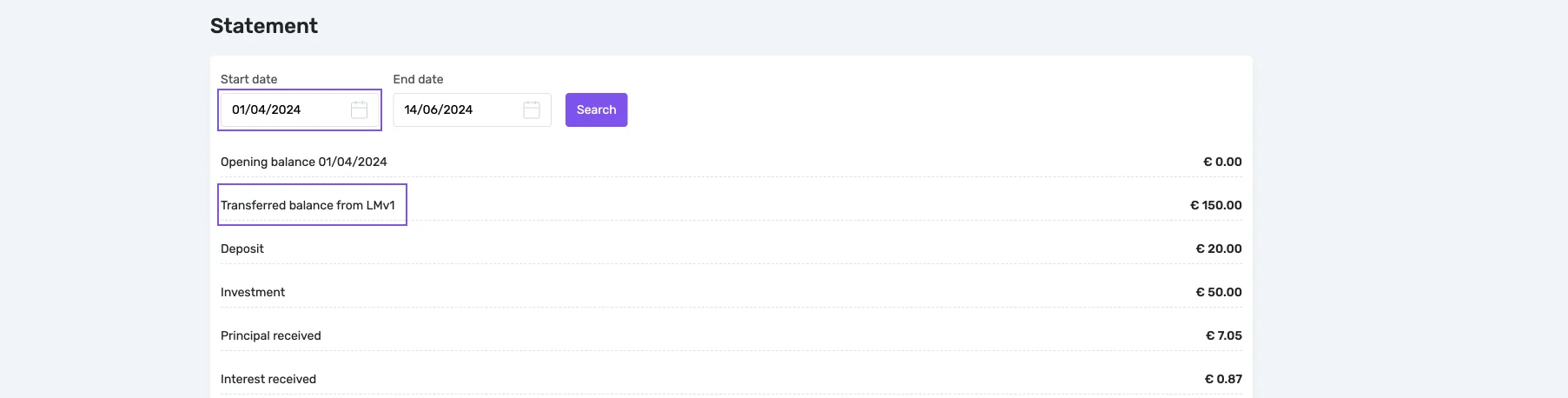Click the End date label
Image resolution: width=1568 pixels, height=398 pixels.
418,79
